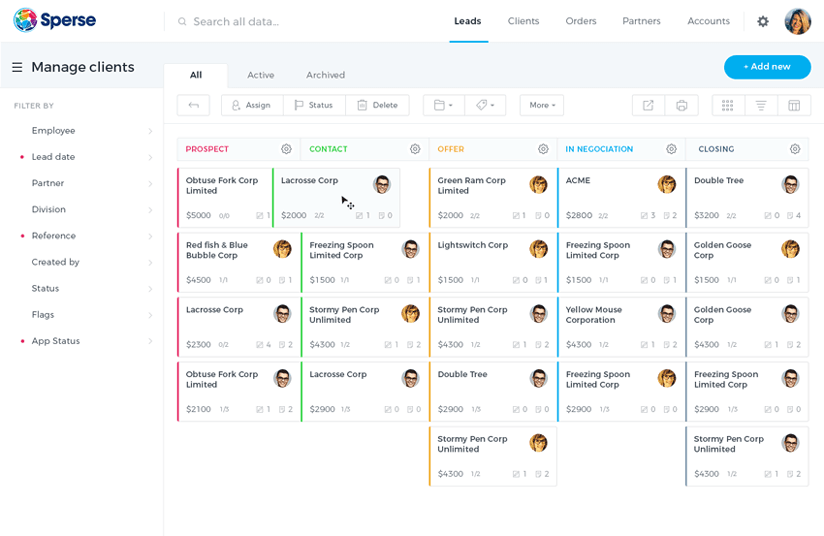Click the print icon button

[682, 106]
